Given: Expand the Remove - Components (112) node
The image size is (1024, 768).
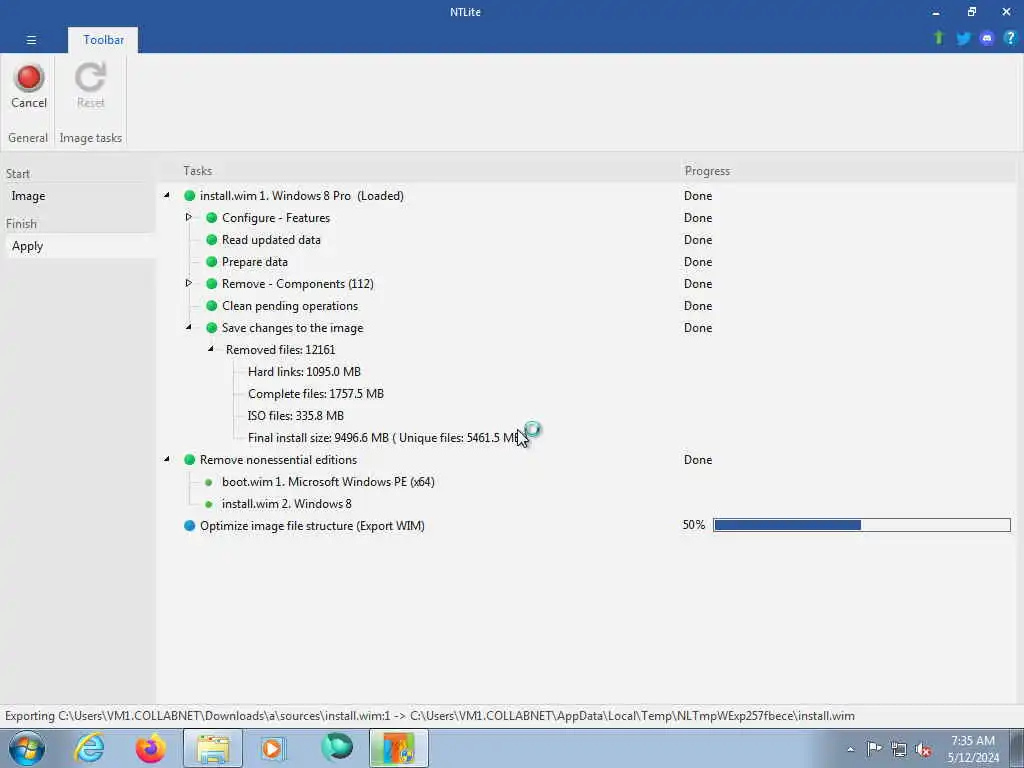Looking at the screenshot, I should pos(189,283).
